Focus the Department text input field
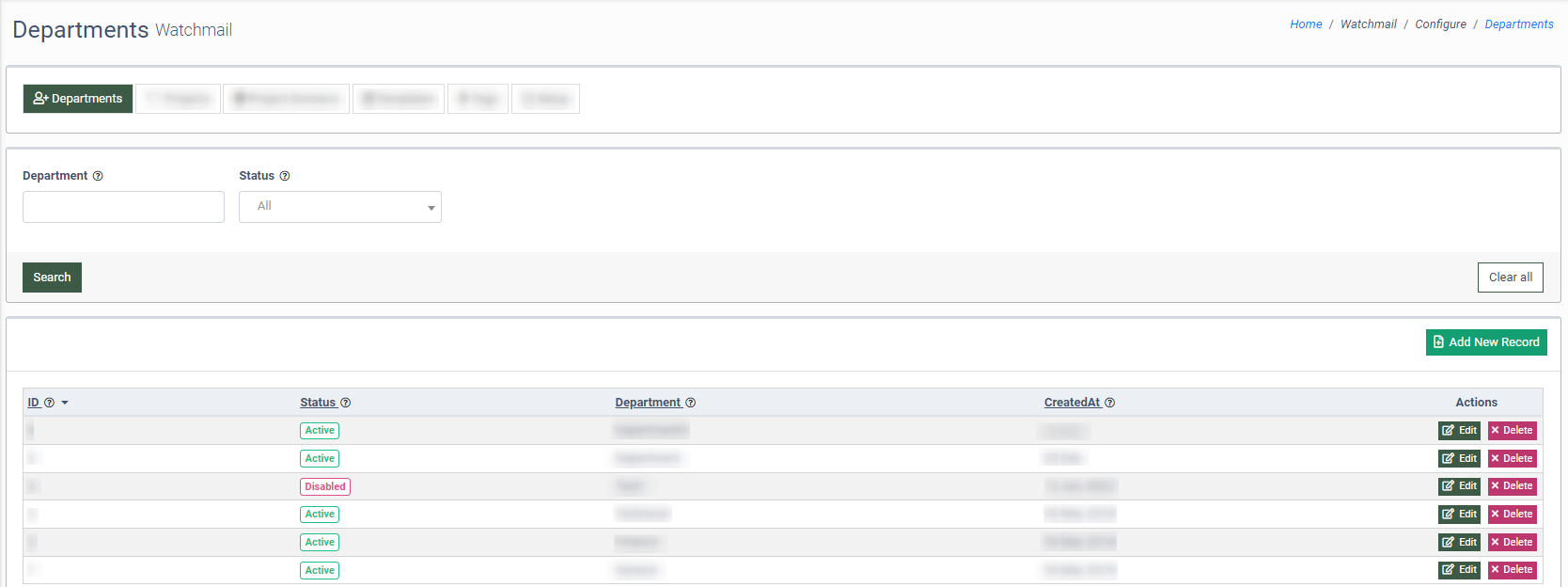This screenshot has width=1568, height=587. click(x=123, y=207)
